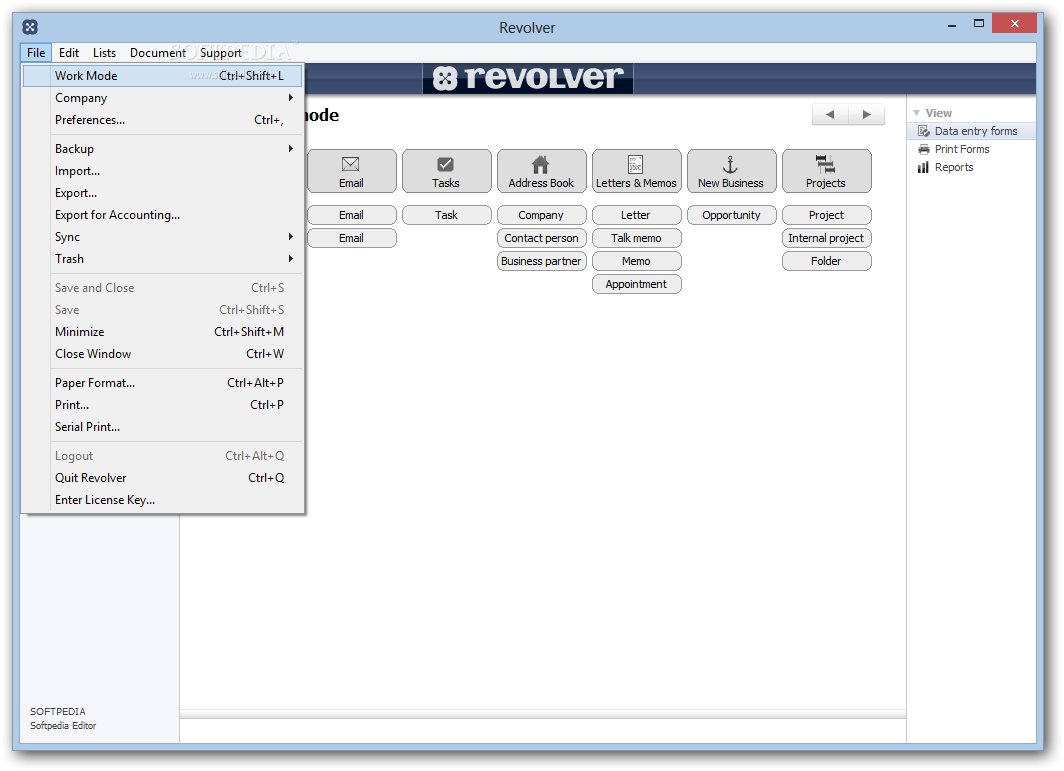This screenshot has width=1064, height=771.
Task: Click the Memo form button
Action: 636,261
